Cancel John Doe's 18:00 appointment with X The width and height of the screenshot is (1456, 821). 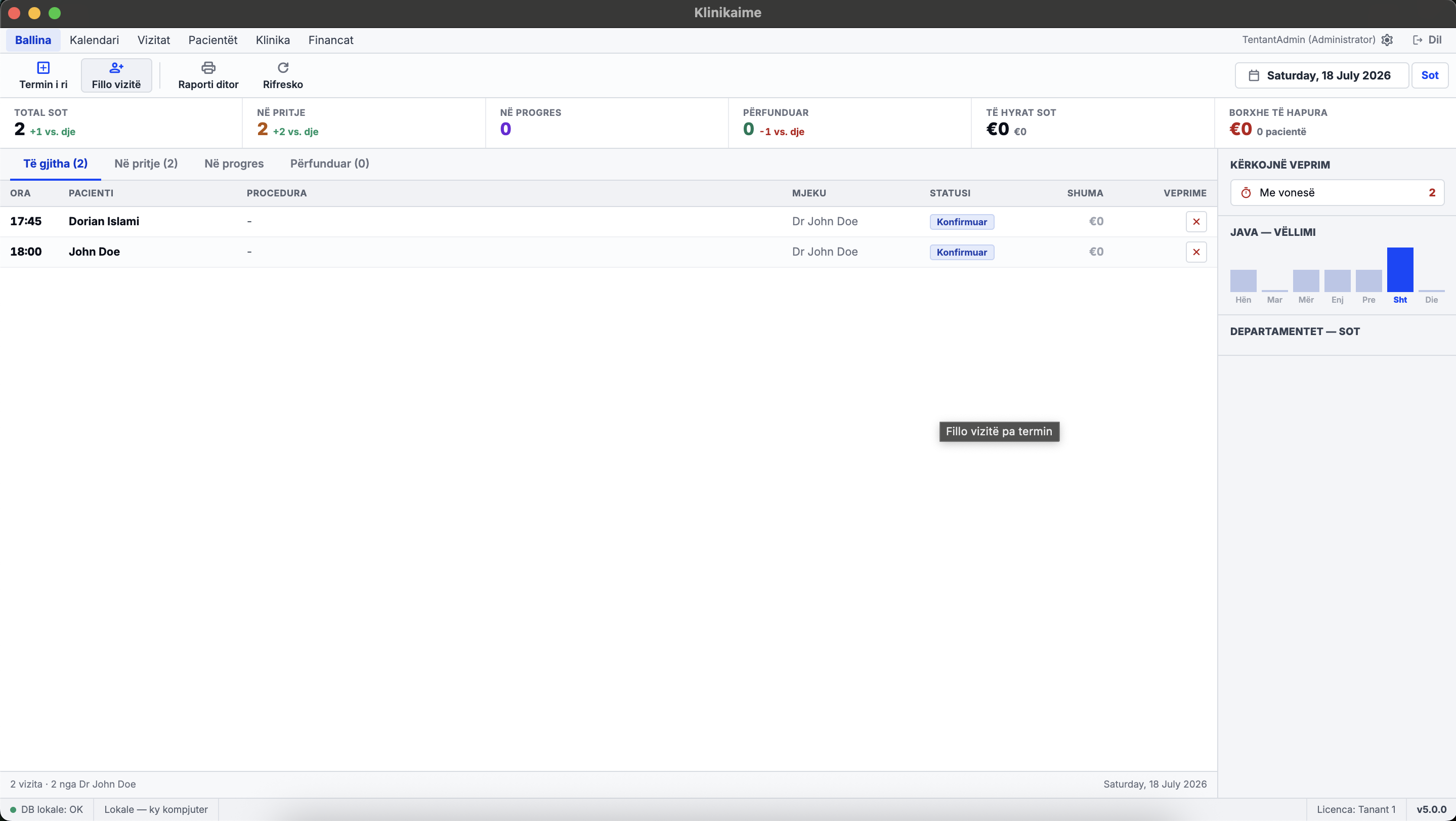1196,252
